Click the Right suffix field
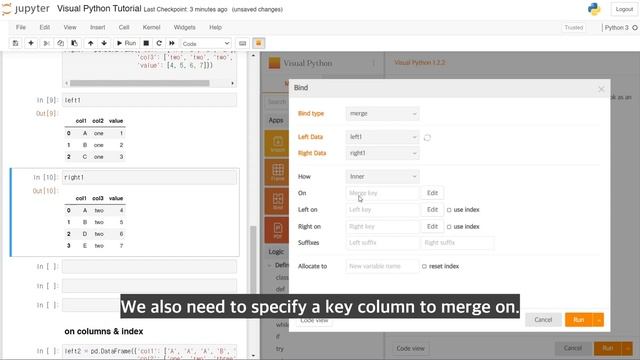The height and width of the screenshot is (360, 640). (457, 242)
